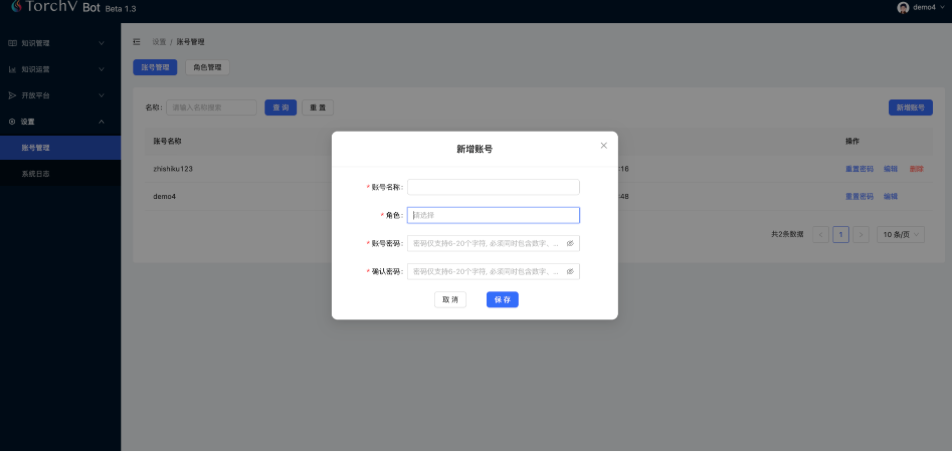Click 重置密码 link for zhishiku123
This screenshot has height=452, width=952.
[859, 169]
